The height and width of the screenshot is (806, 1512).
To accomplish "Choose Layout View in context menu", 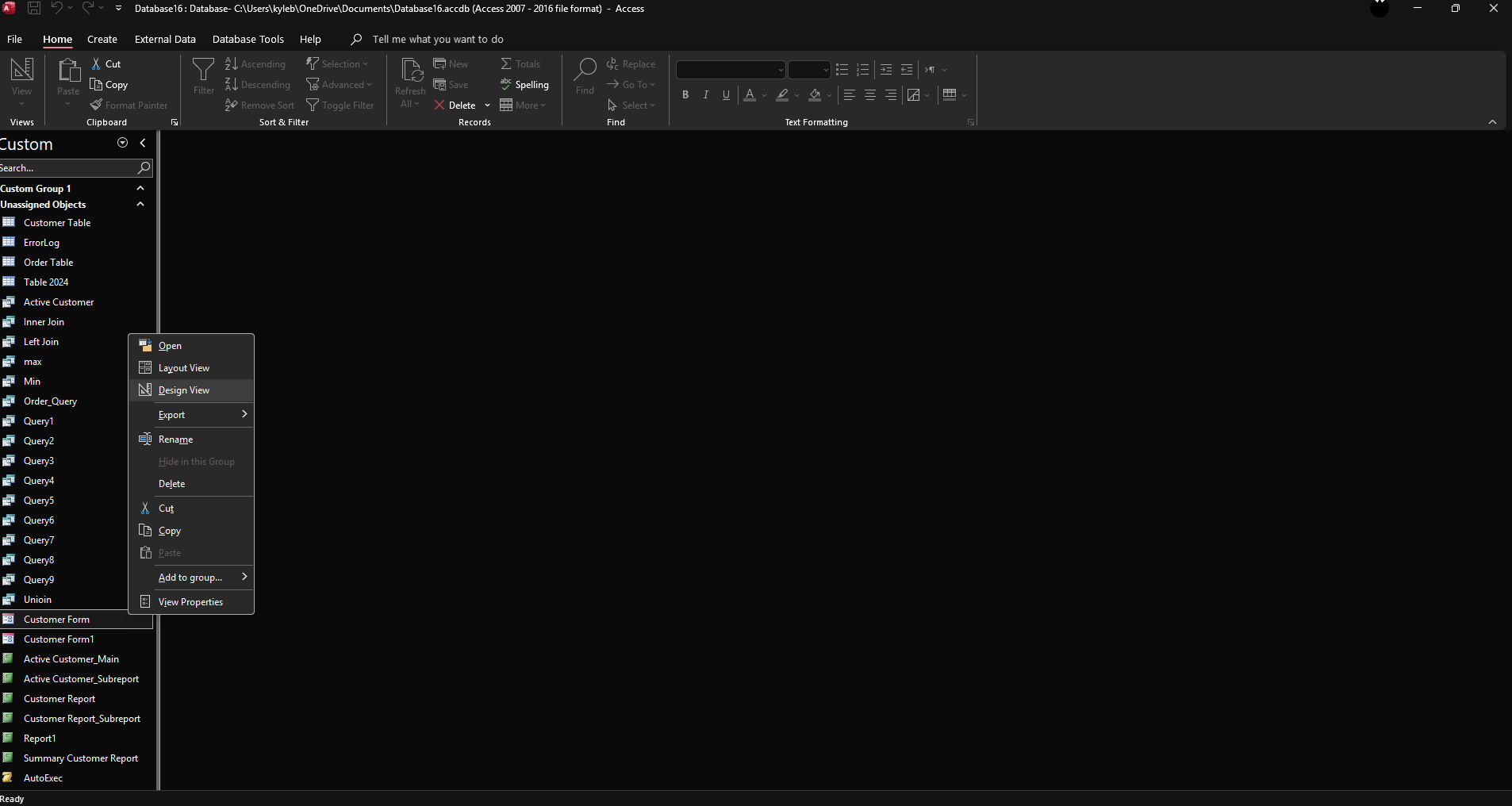I will [x=191, y=368].
